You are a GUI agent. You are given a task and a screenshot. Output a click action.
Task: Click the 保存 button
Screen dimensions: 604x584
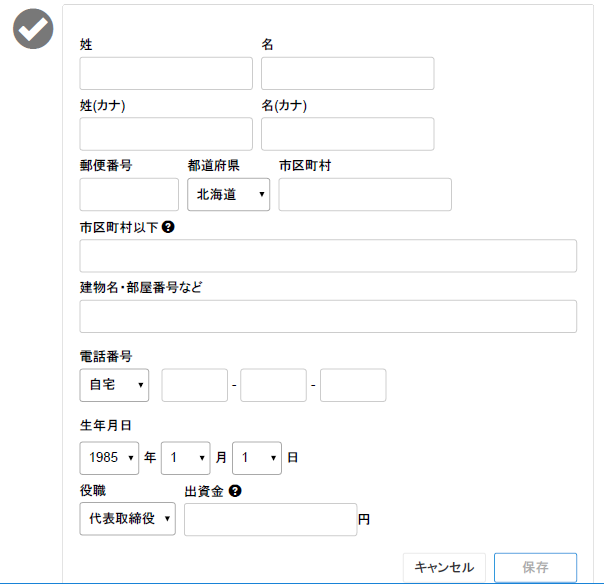click(x=535, y=567)
